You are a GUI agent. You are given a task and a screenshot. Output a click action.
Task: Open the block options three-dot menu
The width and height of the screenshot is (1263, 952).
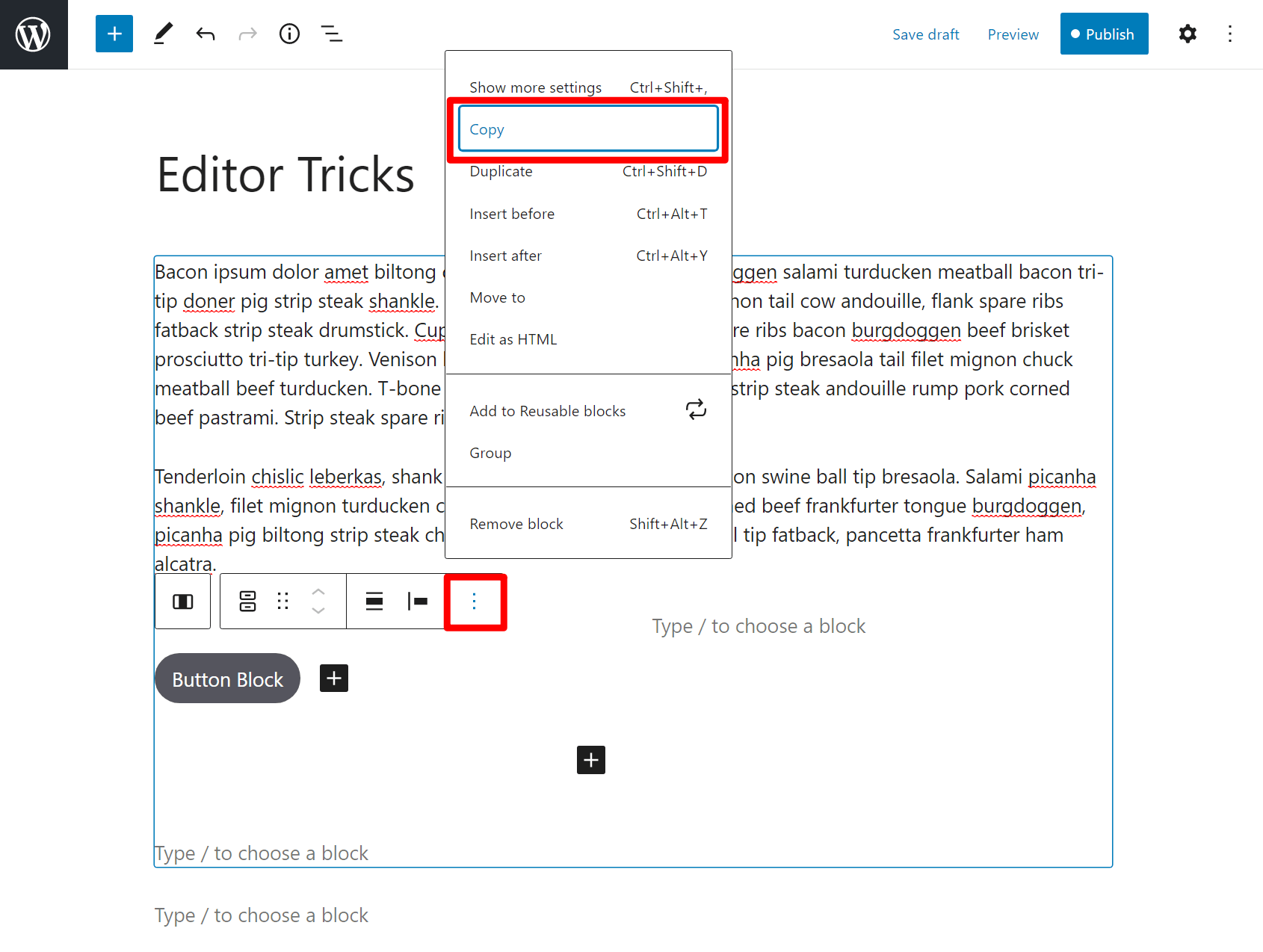click(x=475, y=601)
